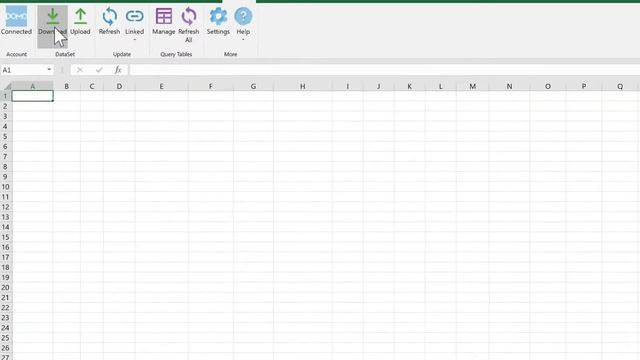Select column L header
Screen dimensions: 640x360
click(x=440, y=86)
